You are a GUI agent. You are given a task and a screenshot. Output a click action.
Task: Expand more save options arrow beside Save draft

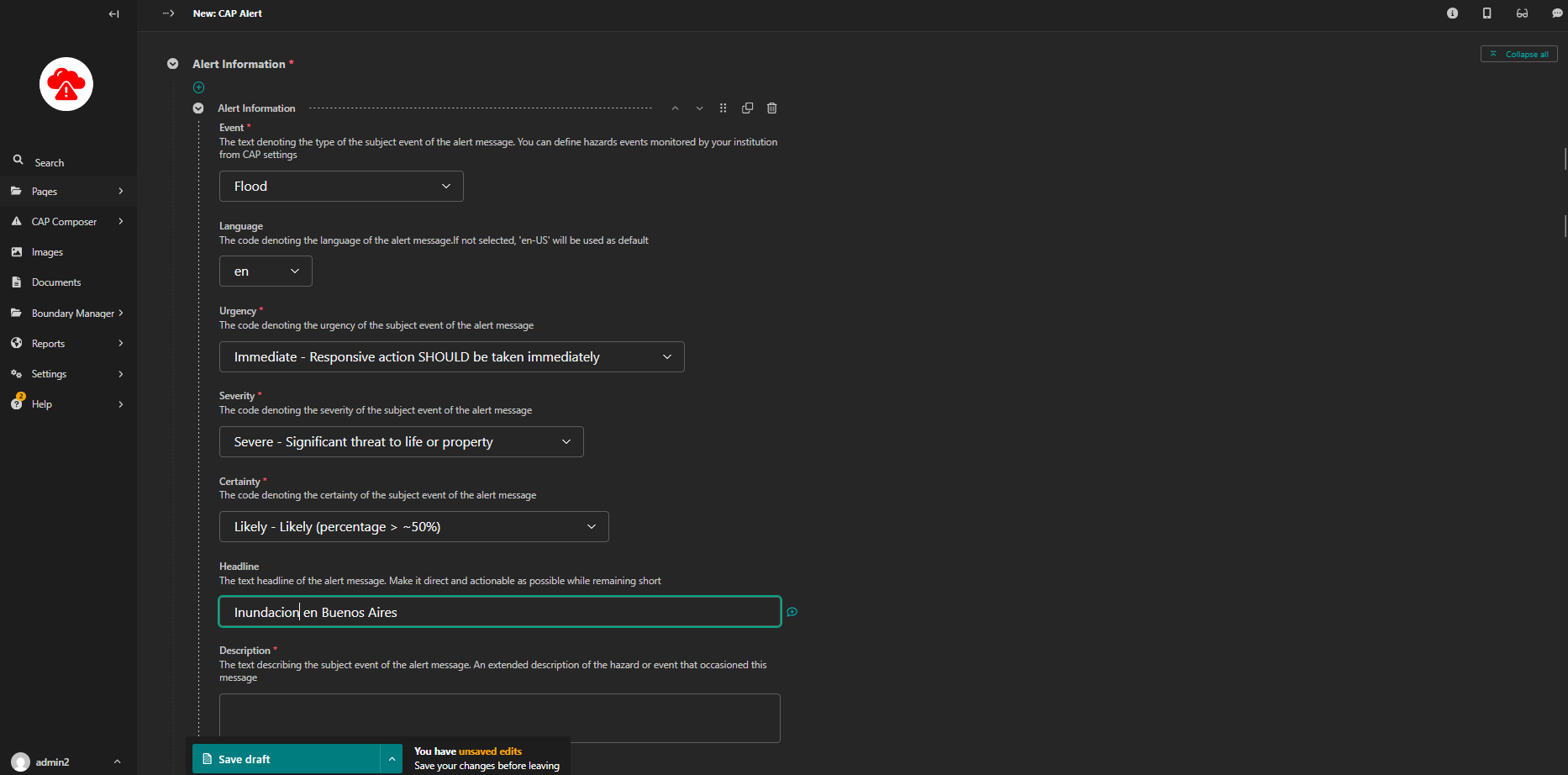click(x=392, y=759)
